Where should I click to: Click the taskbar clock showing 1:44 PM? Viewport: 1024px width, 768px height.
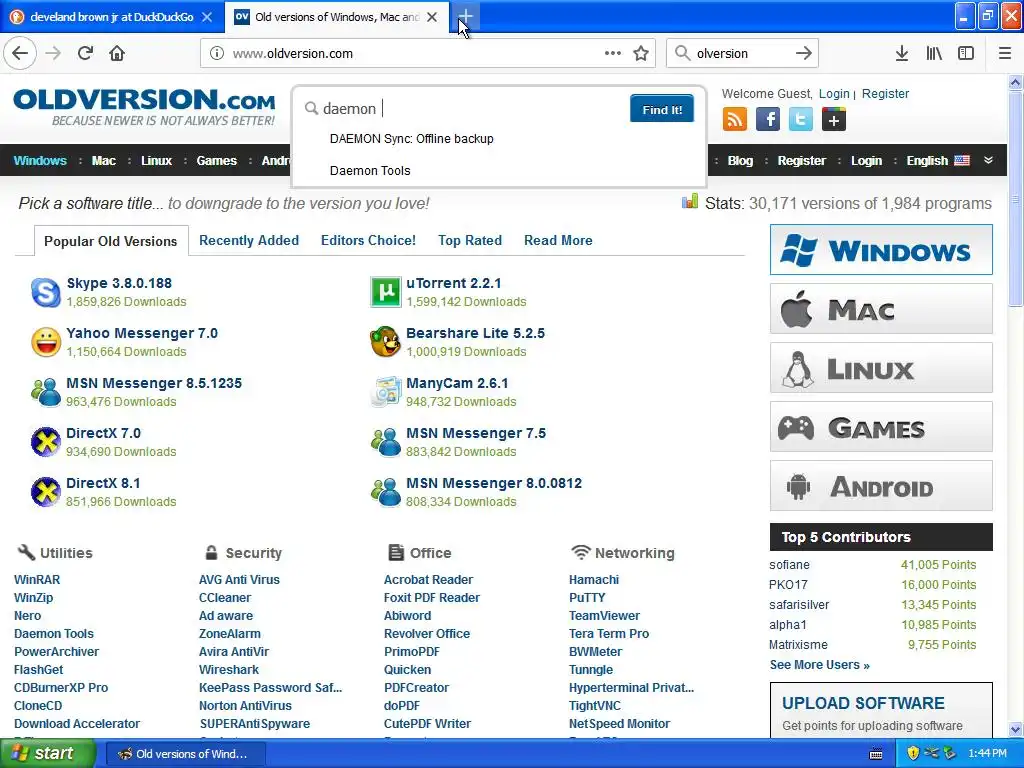pyautogui.click(x=988, y=754)
